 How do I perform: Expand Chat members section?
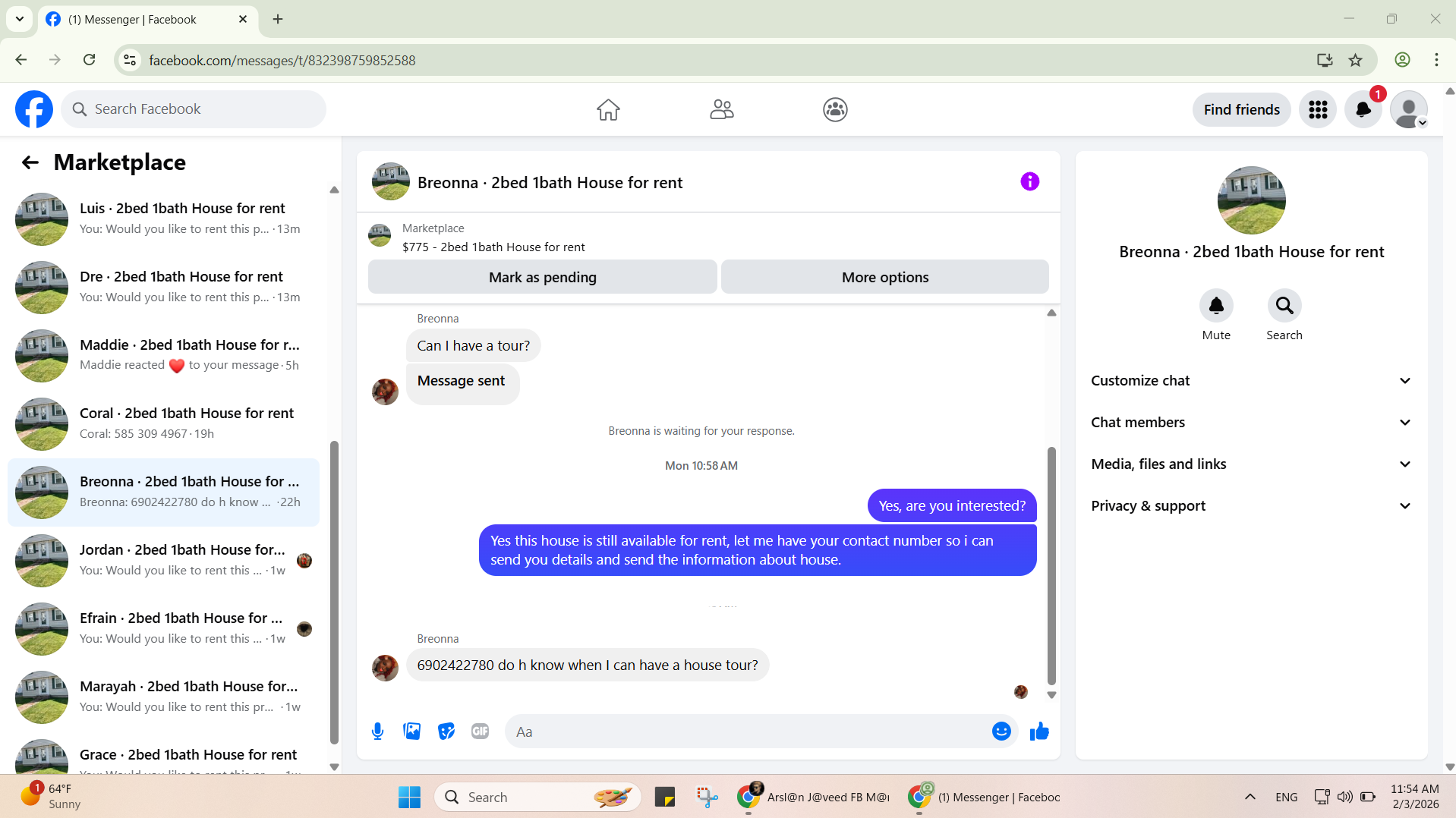tap(1251, 423)
